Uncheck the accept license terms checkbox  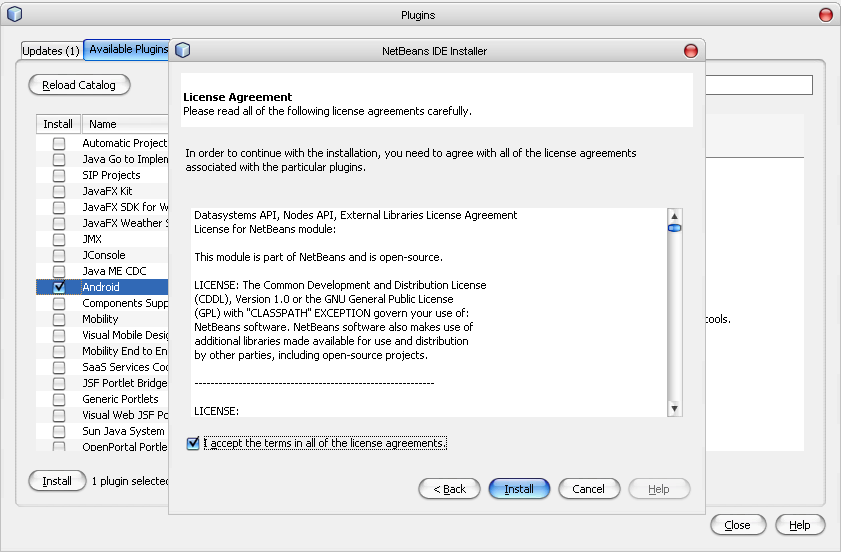(193, 443)
